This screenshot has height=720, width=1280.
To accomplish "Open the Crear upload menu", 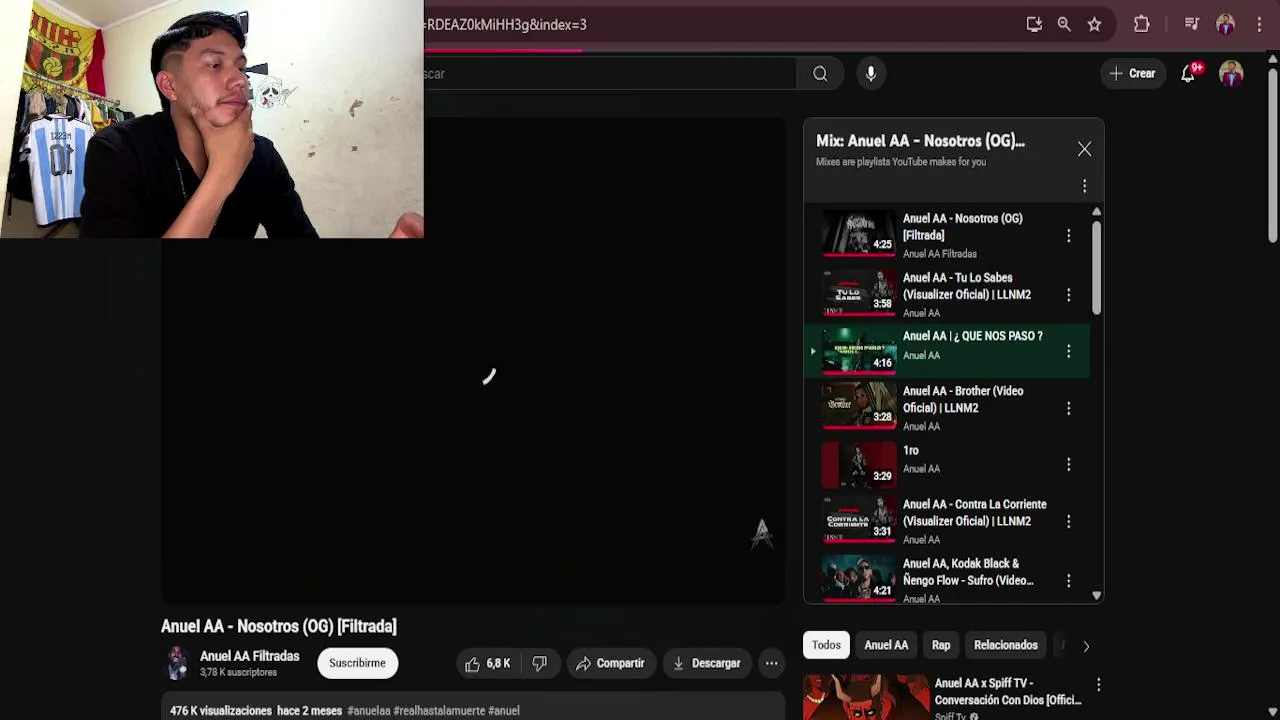I will [1132, 73].
